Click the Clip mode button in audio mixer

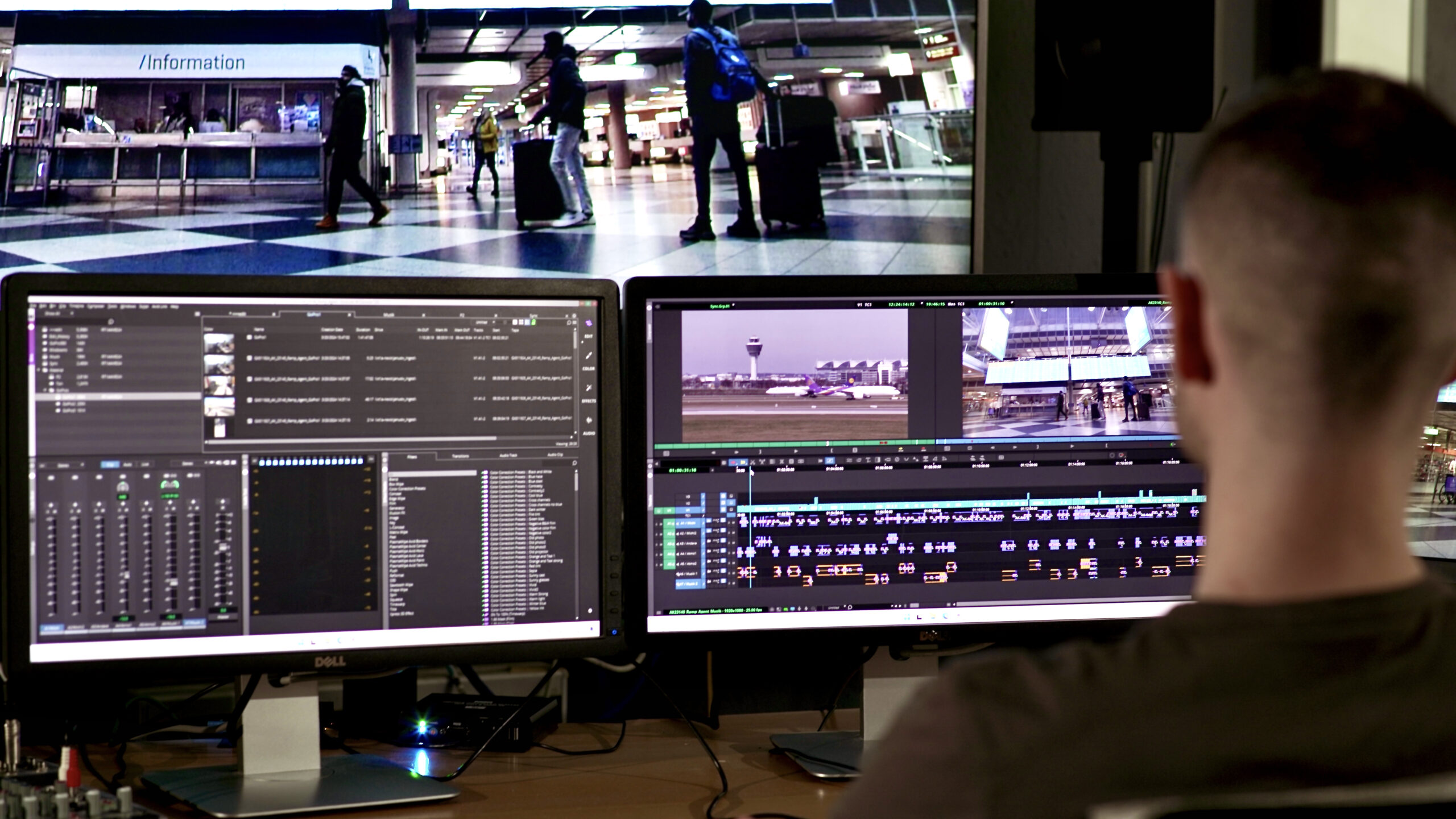point(110,464)
